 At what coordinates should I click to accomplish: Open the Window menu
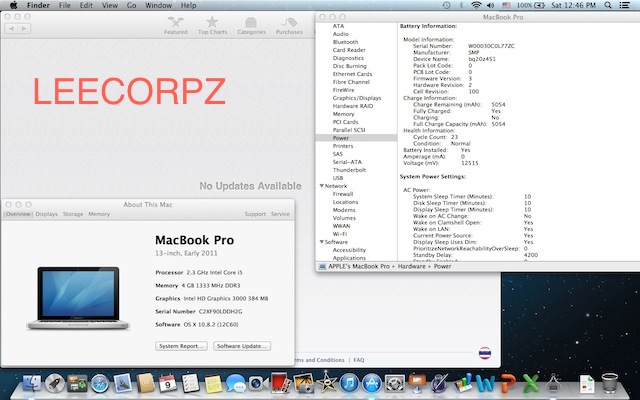pyautogui.click(x=158, y=5)
